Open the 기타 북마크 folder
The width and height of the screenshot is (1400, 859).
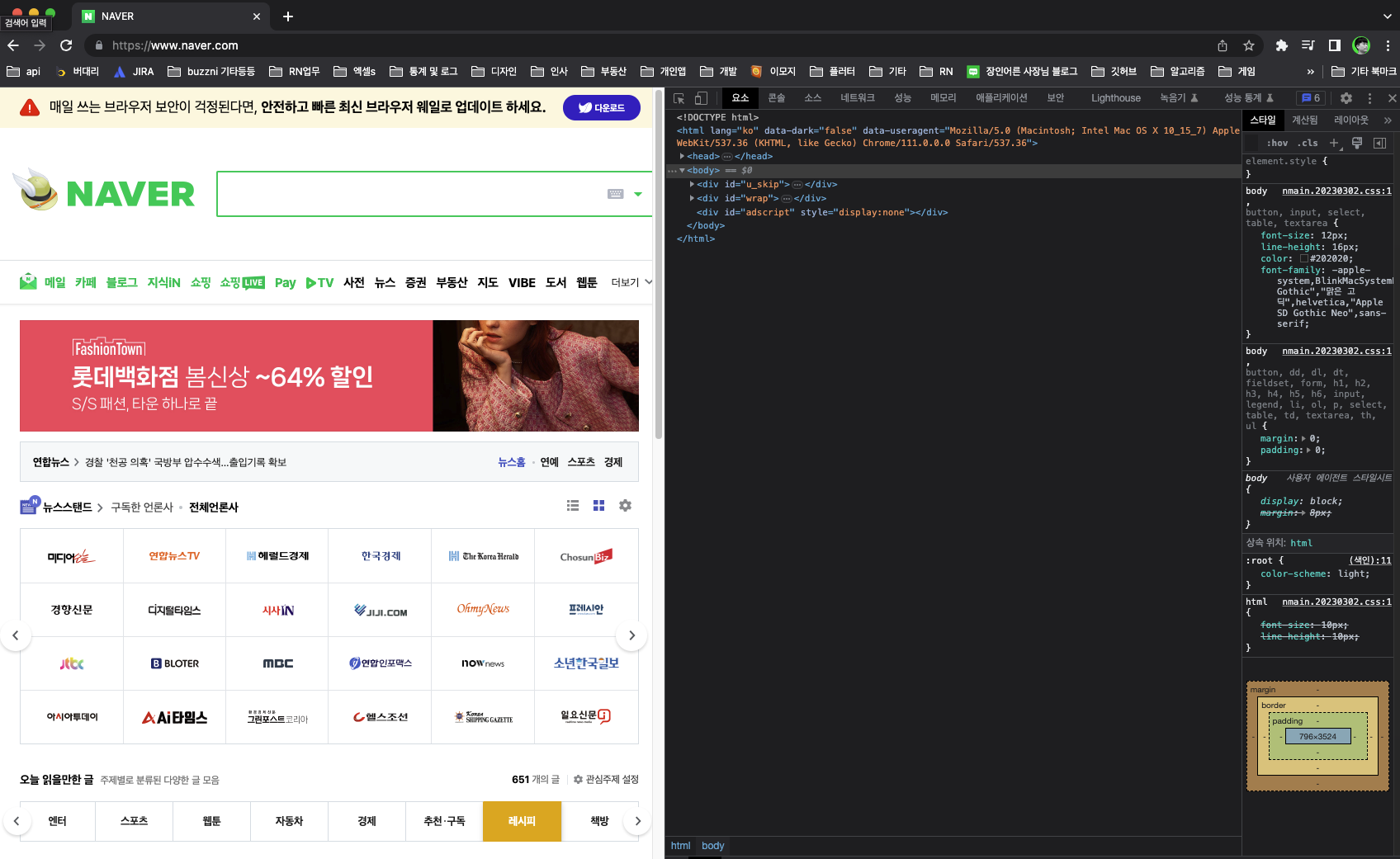point(1364,72)
